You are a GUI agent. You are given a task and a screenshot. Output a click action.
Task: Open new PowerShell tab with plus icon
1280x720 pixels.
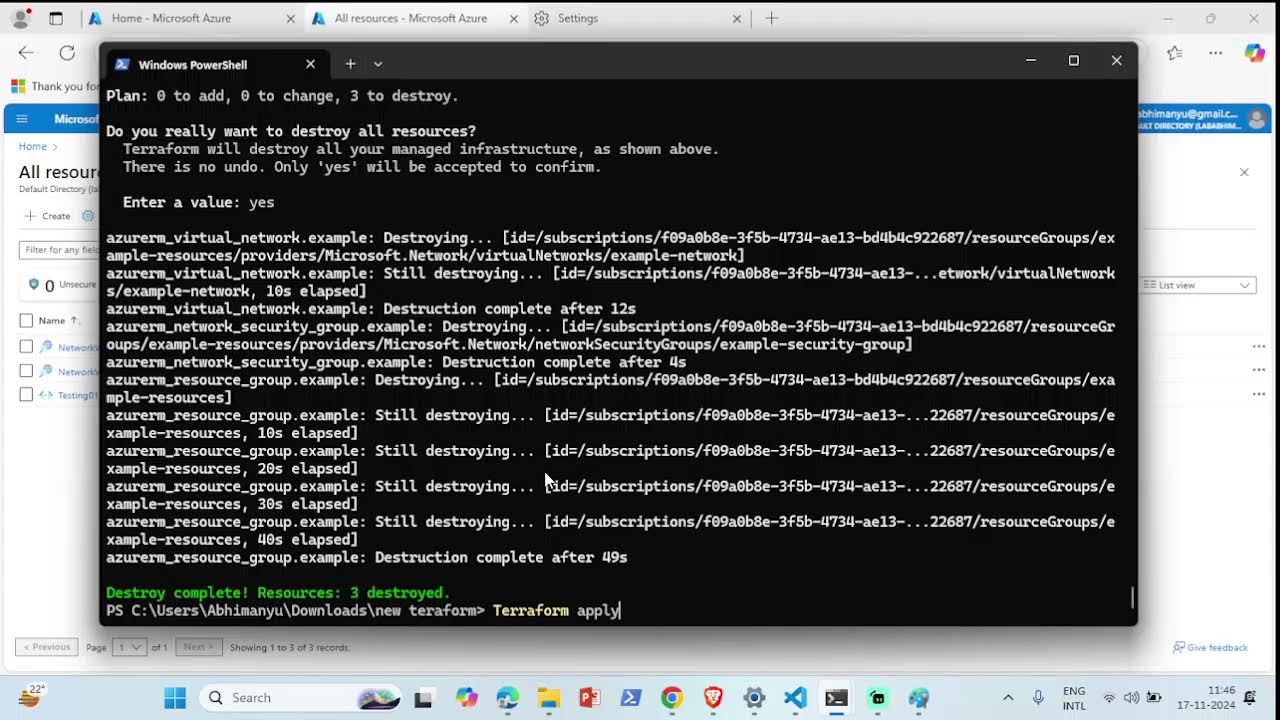[x=350, y=64]
